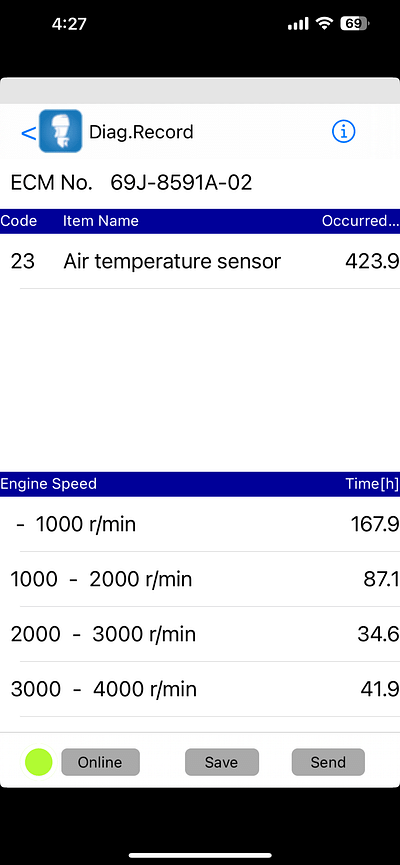Screen dimensions: 400x865
Task: Tap the cellular signal bars
Action: tap(298, 24)
